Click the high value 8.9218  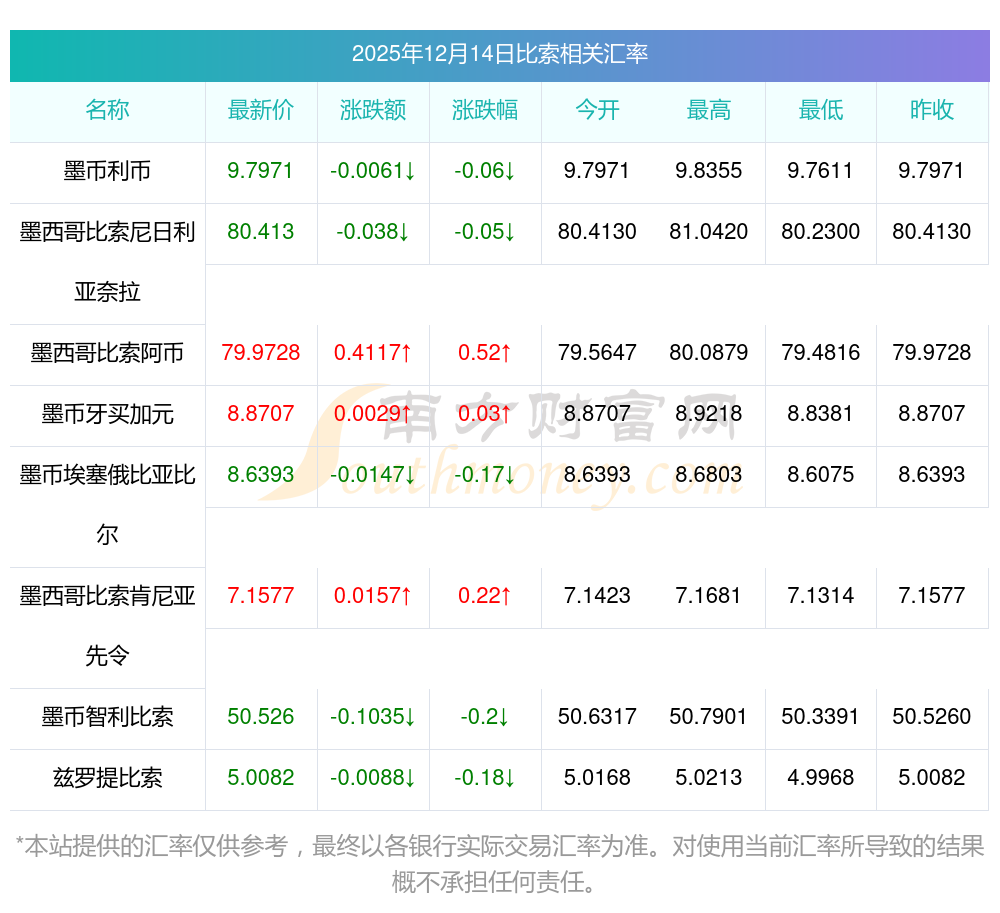tap(709, 414)
